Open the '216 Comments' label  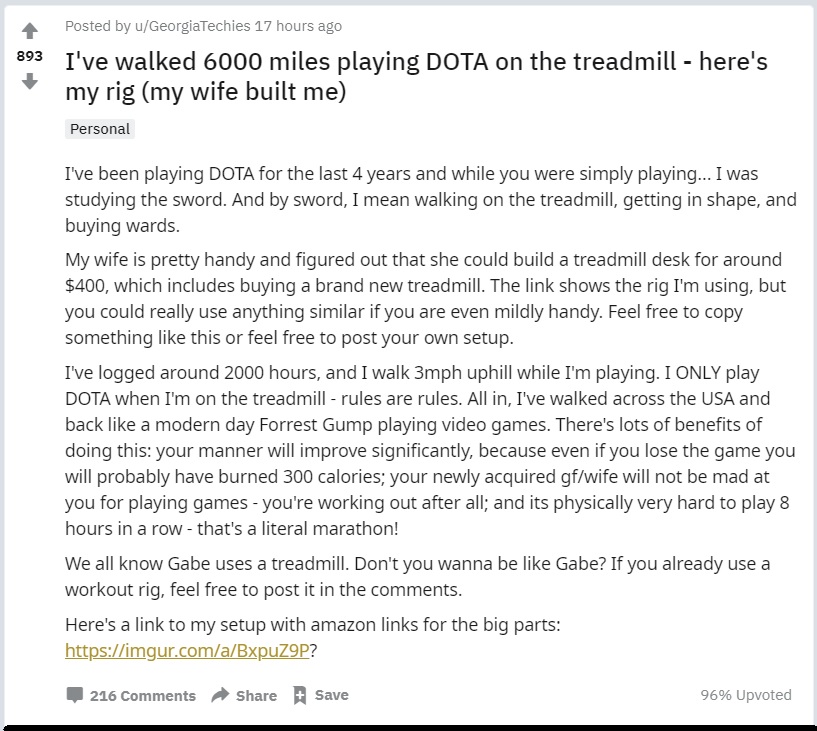[x=143, y=695]
